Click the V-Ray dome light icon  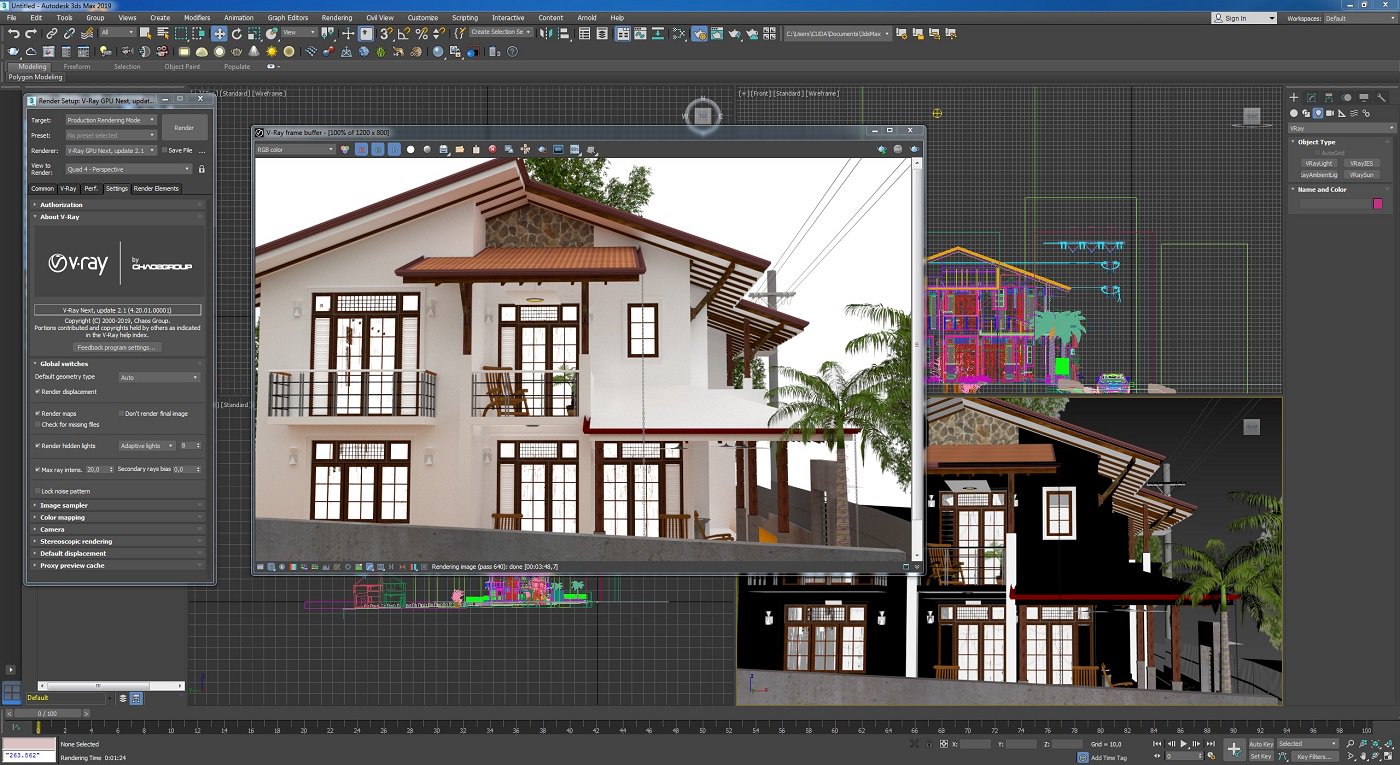(x=202, y=52)
